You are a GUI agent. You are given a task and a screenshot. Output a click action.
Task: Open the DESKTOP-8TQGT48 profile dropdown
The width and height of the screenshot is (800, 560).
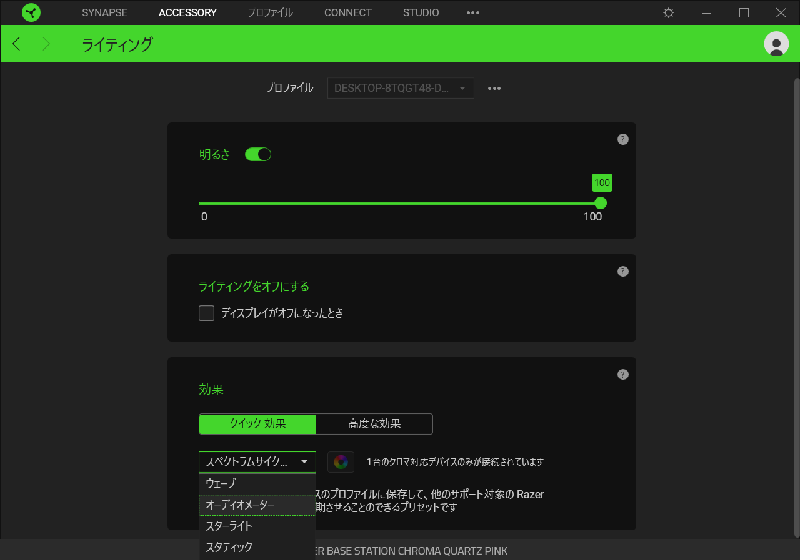400,88
